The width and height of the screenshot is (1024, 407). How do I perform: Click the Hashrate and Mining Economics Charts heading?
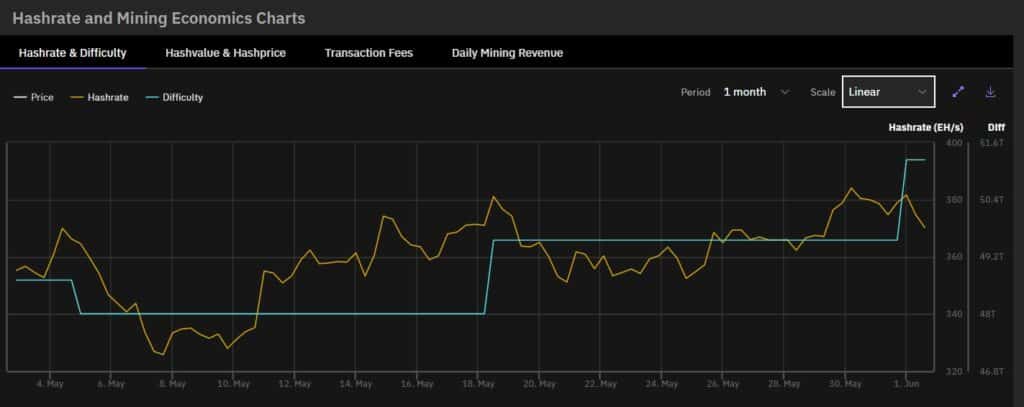(x=159, y=18)
